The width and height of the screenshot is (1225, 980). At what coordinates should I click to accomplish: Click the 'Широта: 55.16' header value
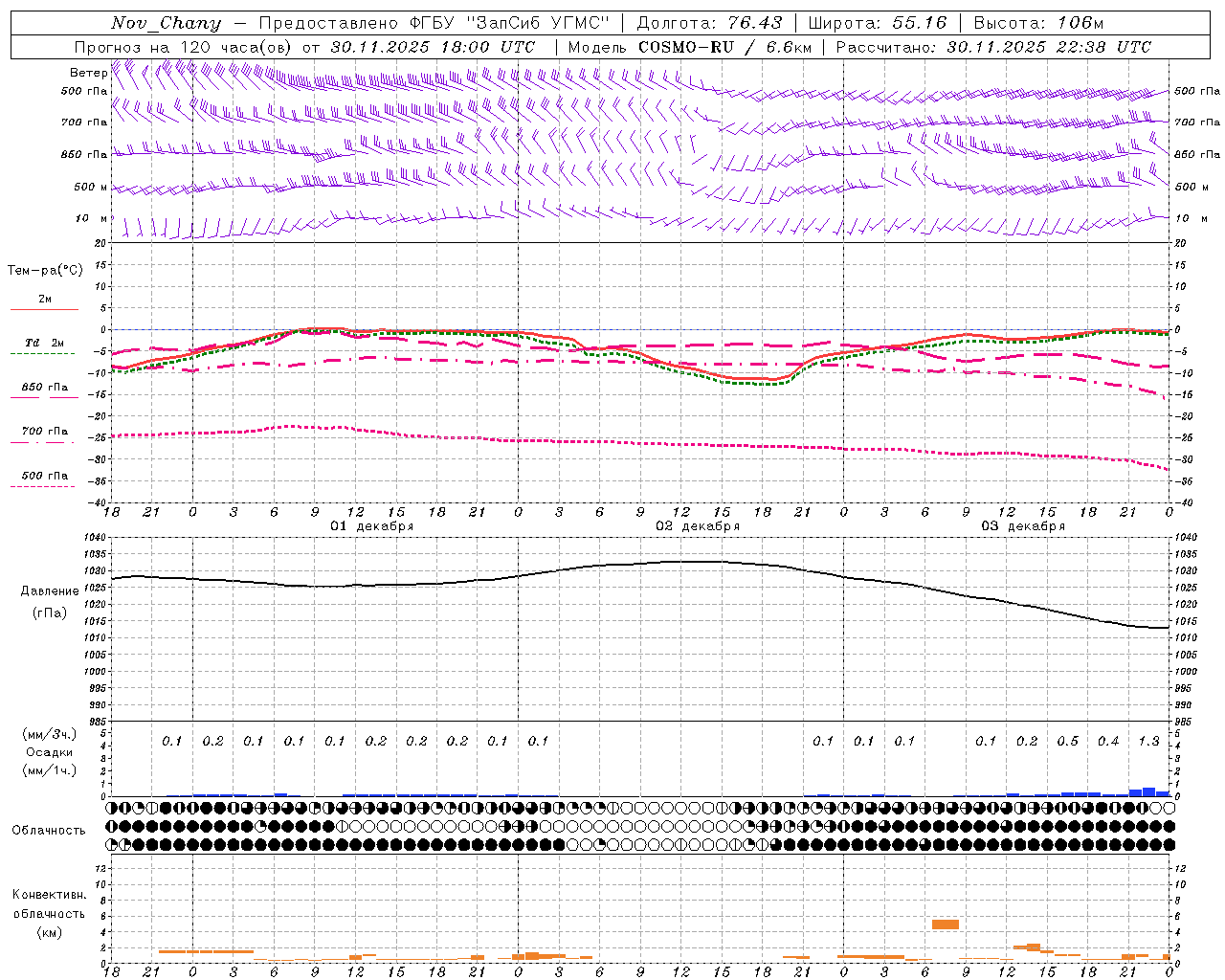[878, 23]
